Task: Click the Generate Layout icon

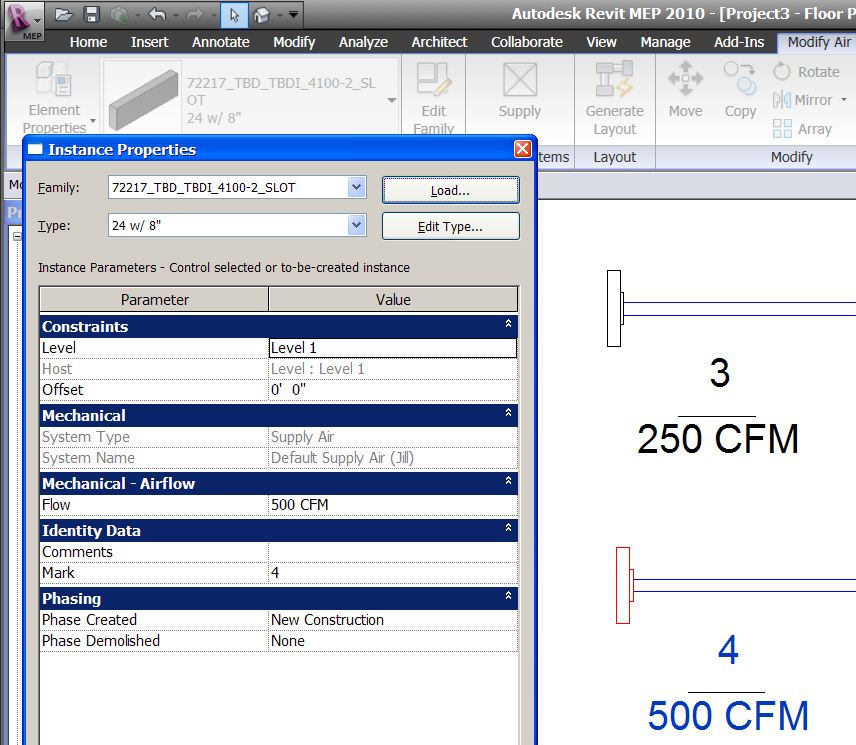Action: click(614, 80)
